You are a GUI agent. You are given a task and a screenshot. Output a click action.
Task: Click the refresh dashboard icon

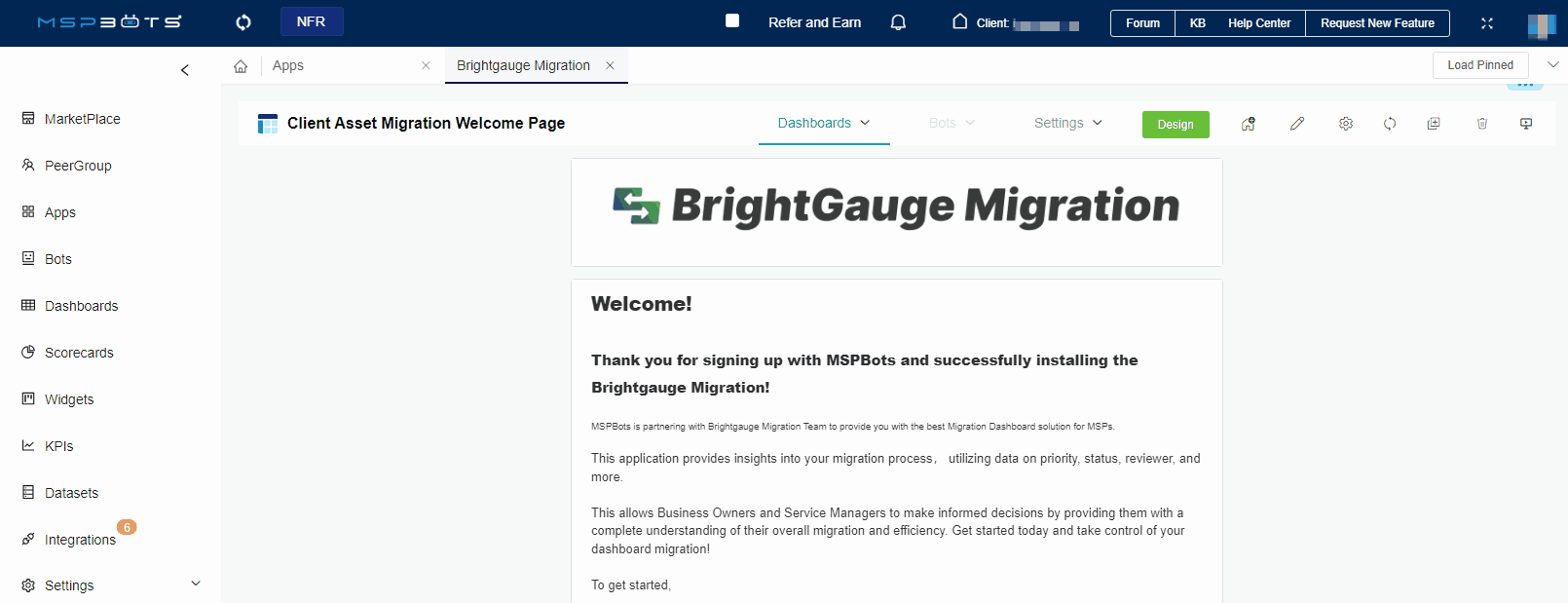click(x=1389, y=124)
